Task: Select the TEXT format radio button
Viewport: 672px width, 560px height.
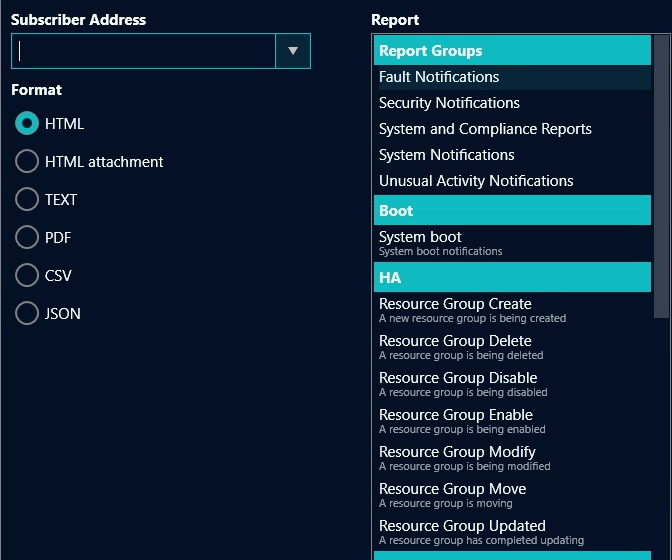Action: pyautogui.click(x=27, y=200)
